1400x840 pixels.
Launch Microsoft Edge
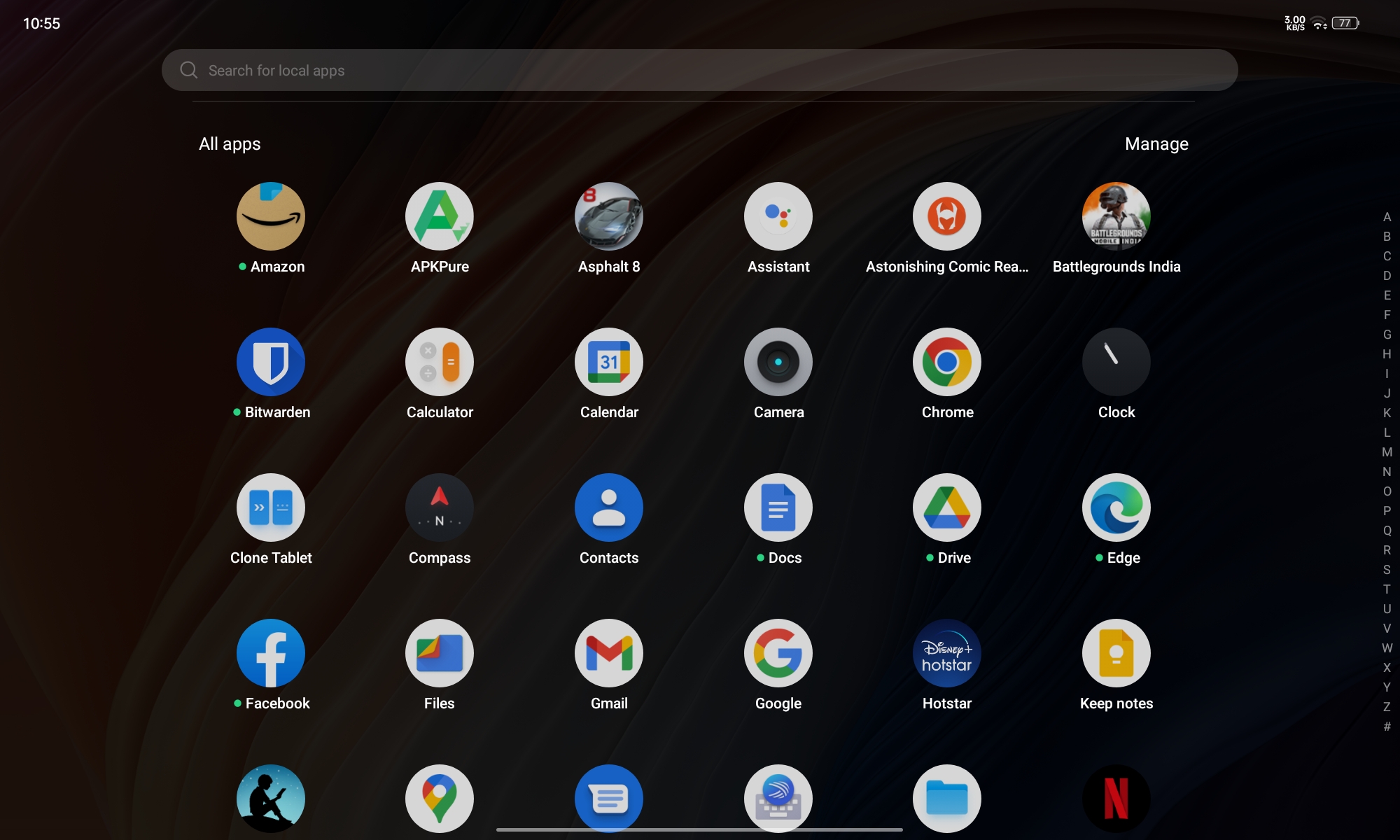click(x=1116, y=507)
